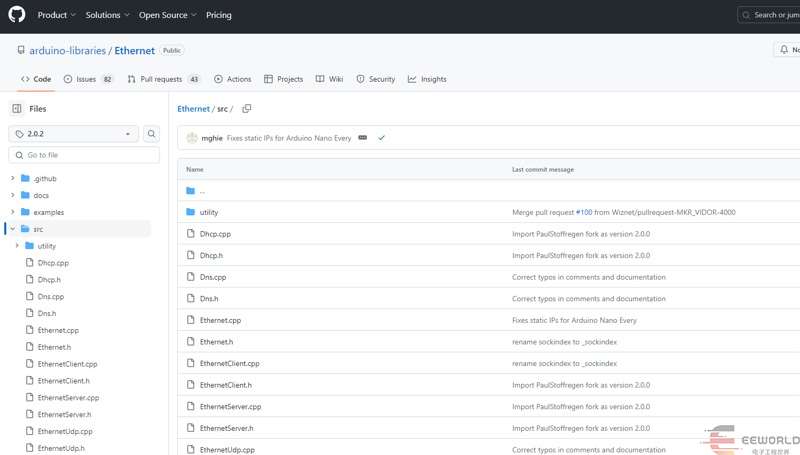Expand the utility folder in sidebar
This screenshot has height=455, width=800.
pyautogui.click(x=18, y=246)
